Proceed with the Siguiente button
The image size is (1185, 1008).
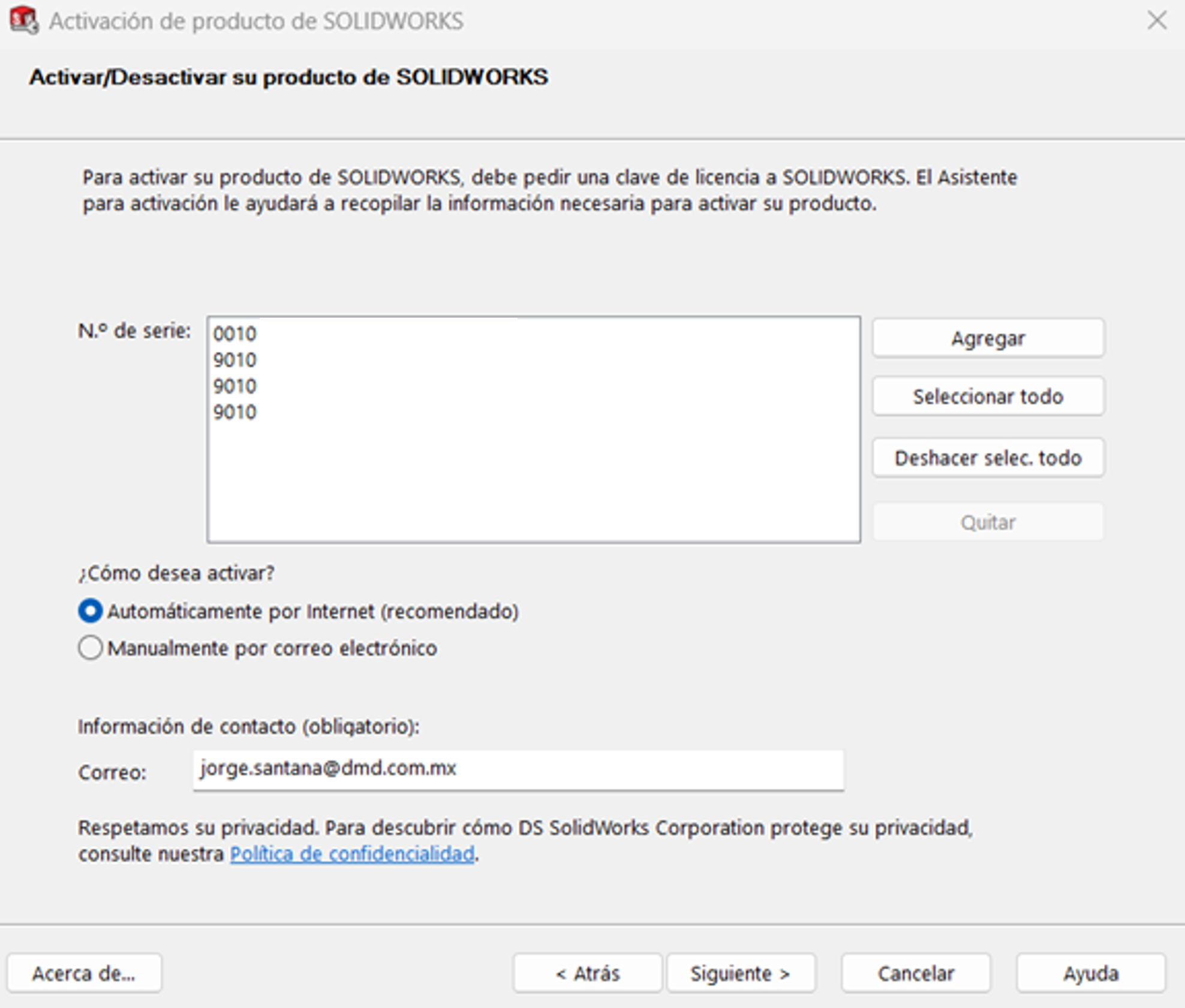(x=741, y=973)
